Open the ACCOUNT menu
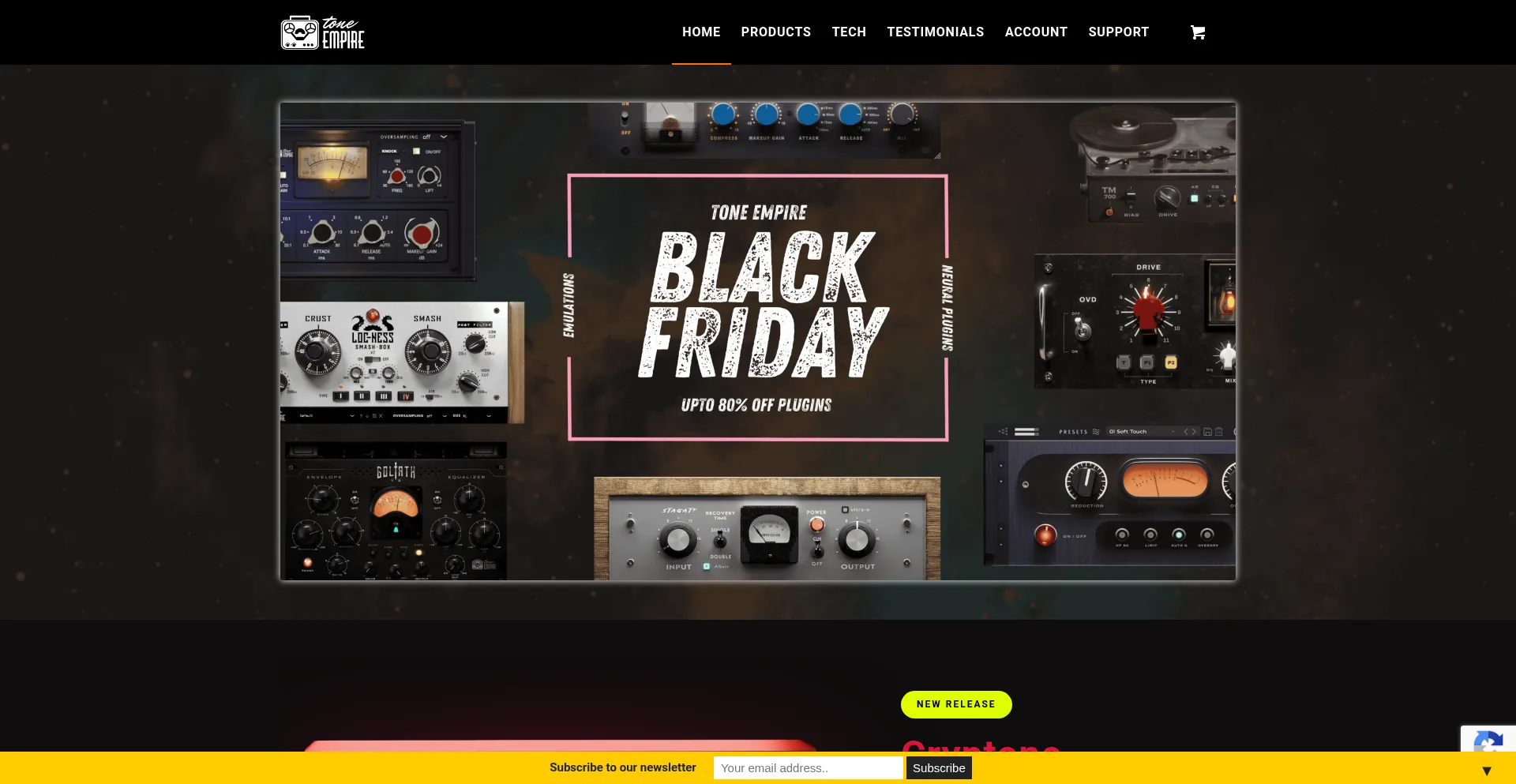The image size is (1516, 784). (x=1036, y=32)
